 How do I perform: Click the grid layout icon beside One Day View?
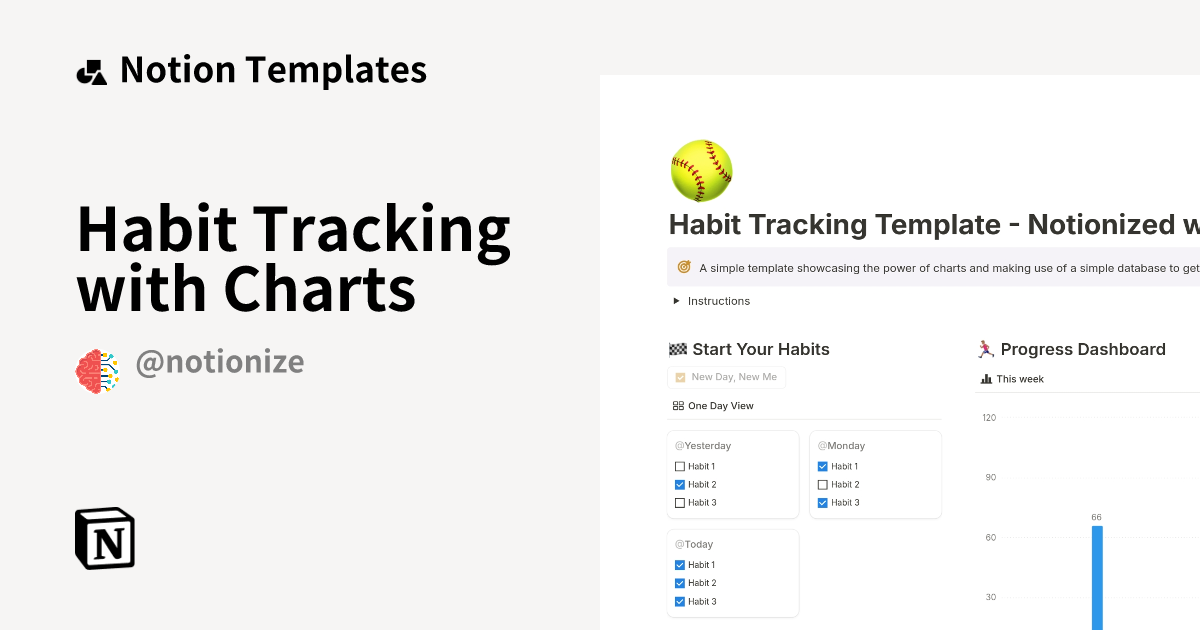[x=678, y=405]
